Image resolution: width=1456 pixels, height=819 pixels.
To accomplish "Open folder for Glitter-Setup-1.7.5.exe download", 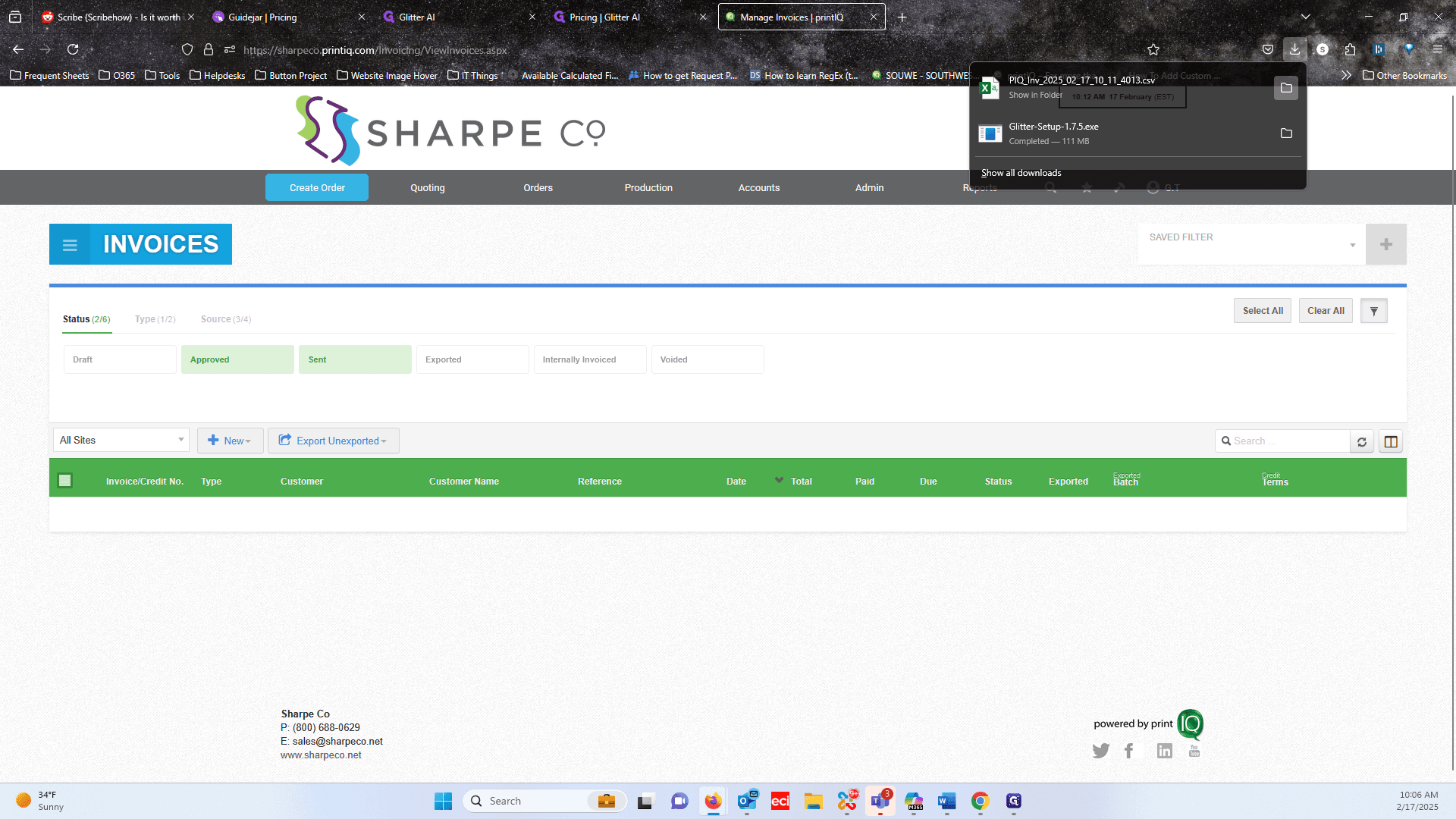I will point(1286,133).
